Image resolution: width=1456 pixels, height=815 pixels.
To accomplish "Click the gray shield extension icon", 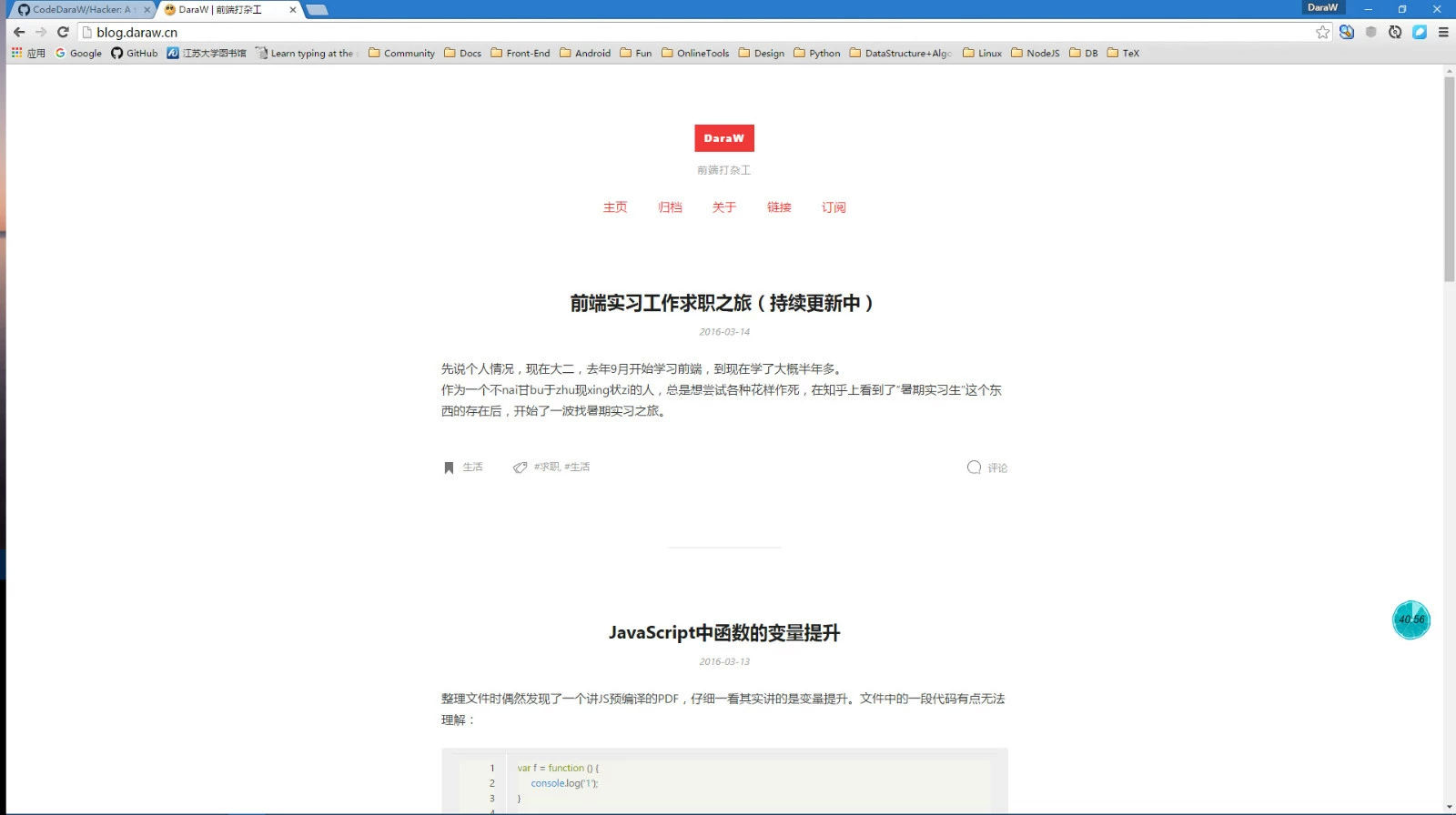I will tap(1370, 32).
